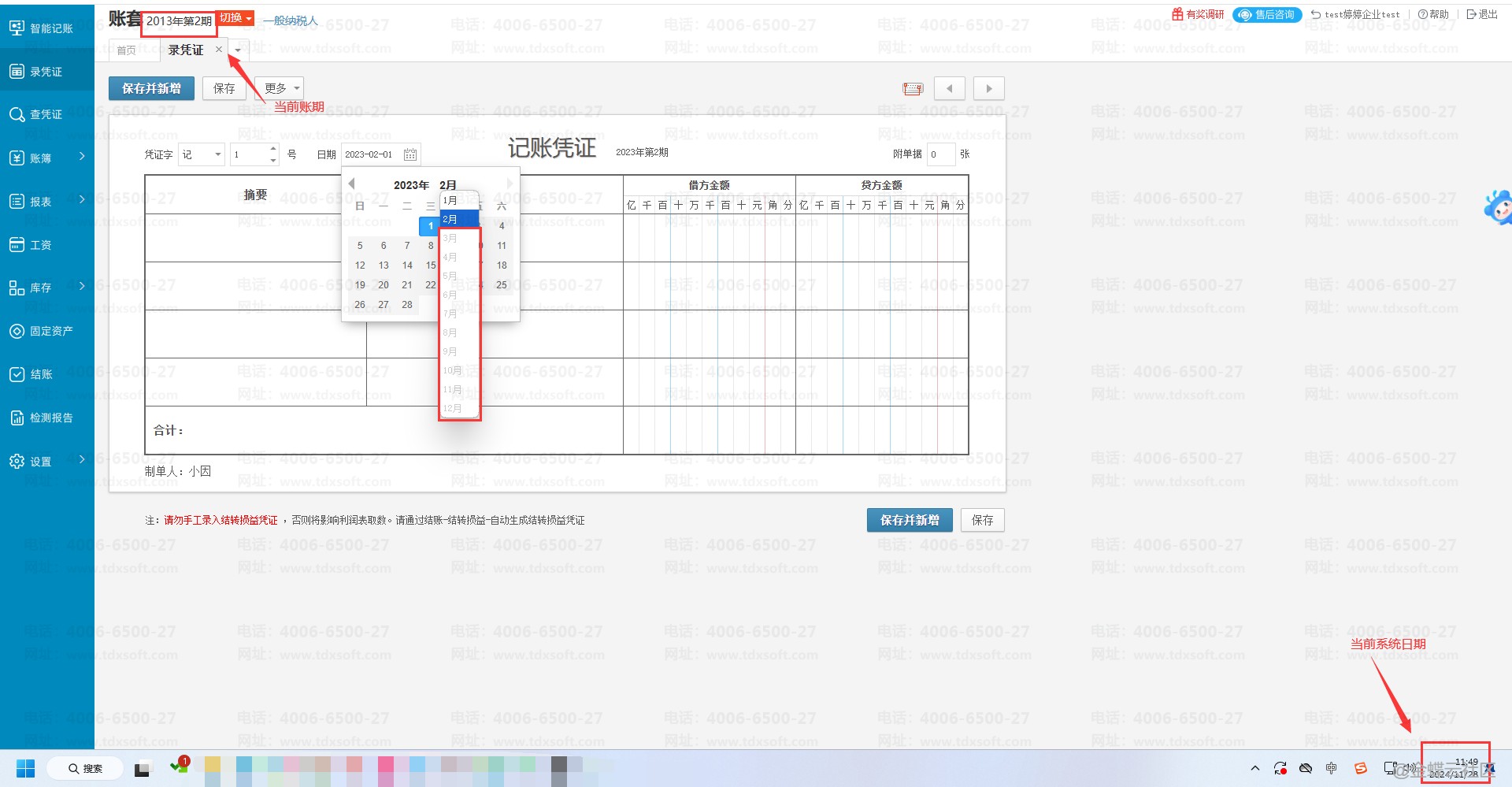Open 查凭证 search in the sidebar
Image resolution: width=1512 pixels, height=787 pixels.
click(46, 114)
